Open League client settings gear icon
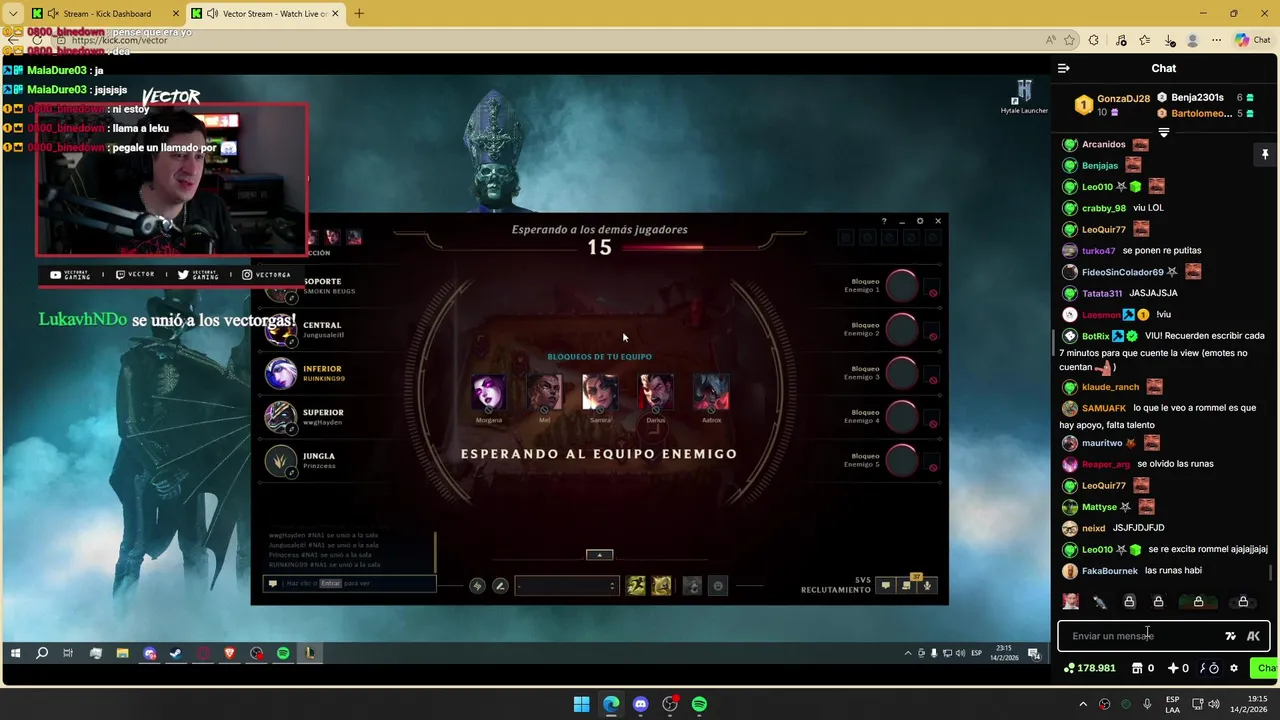The height and width of the screenshot is (720, 1280). tap(920, 221)
